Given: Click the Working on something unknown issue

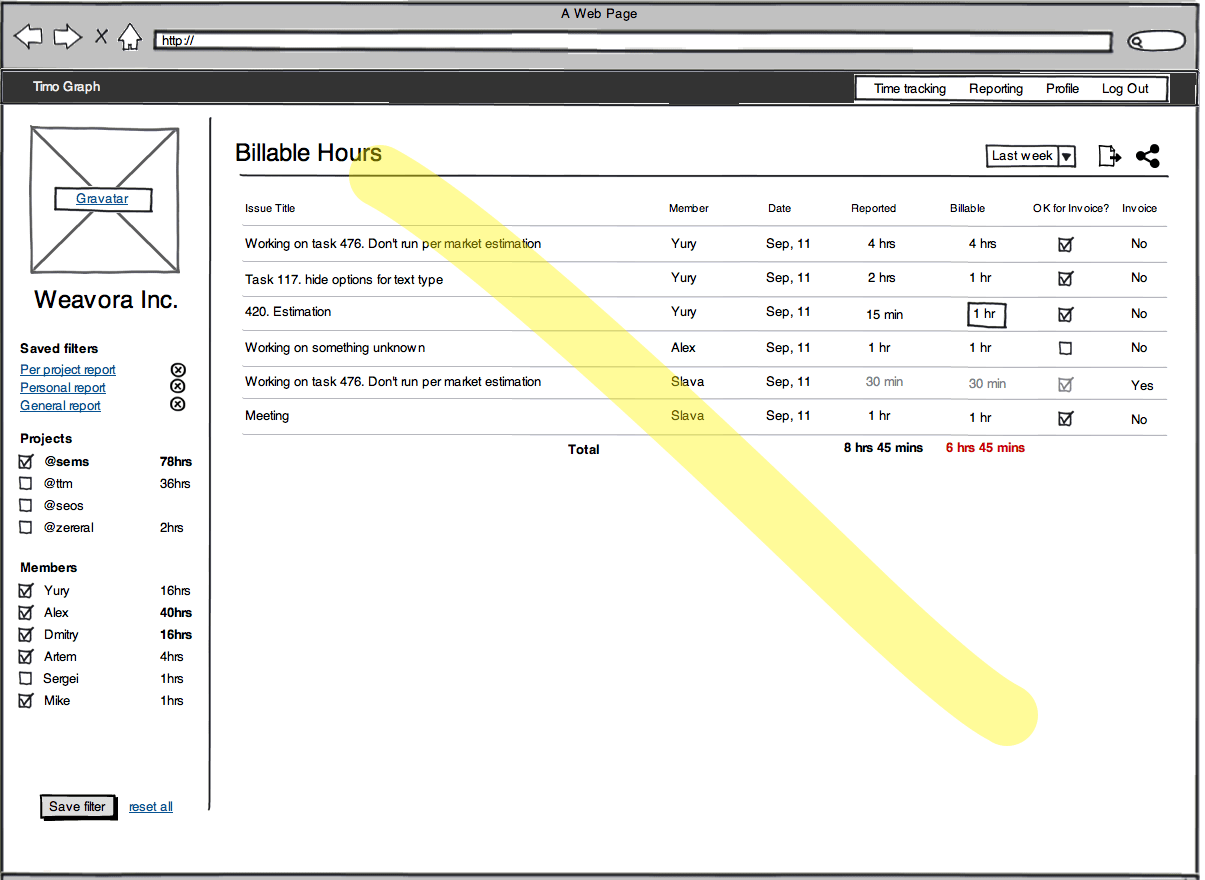Looking at the screenshot, I should [335, 348].
